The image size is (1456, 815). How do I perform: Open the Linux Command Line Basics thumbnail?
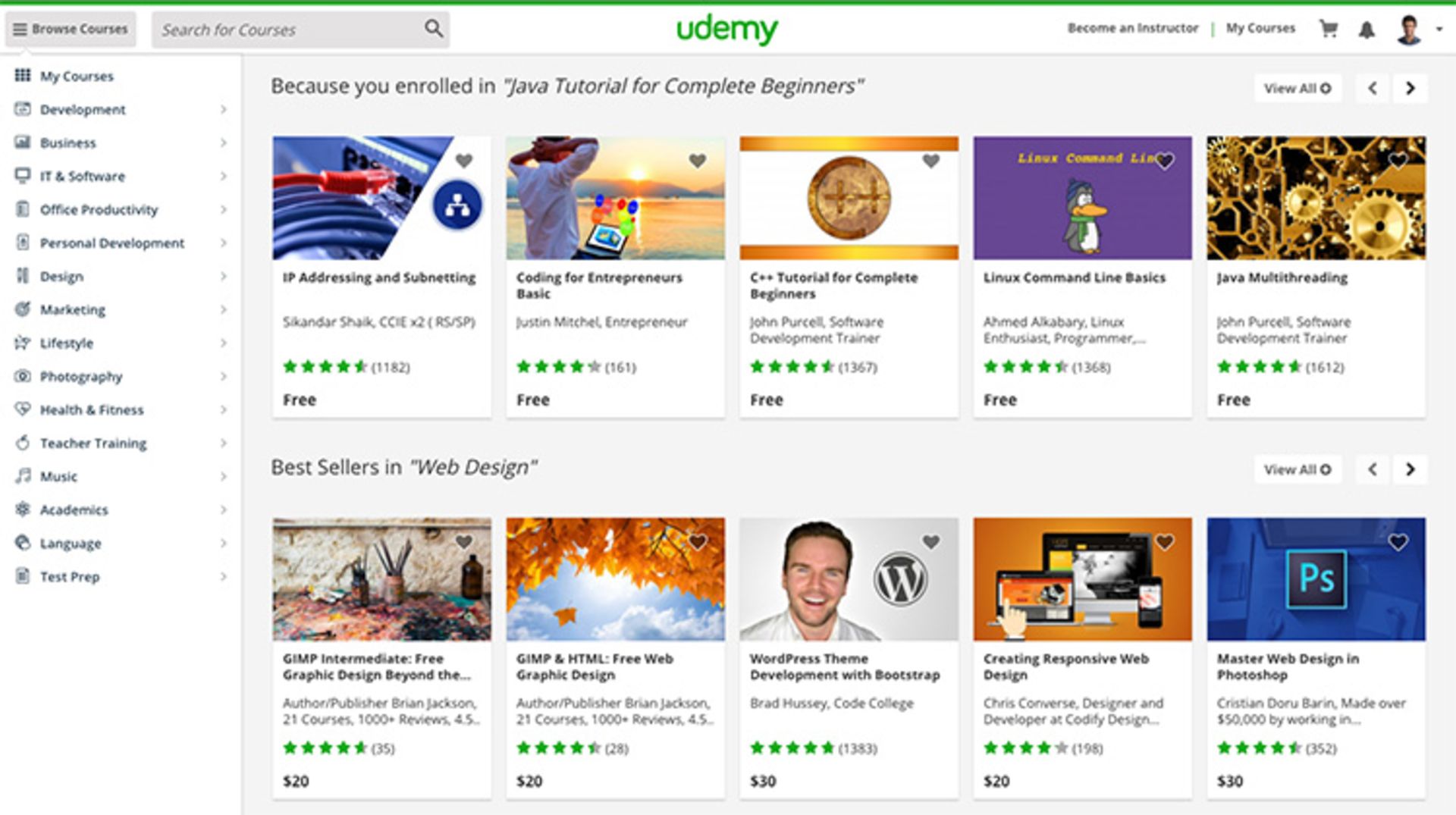tap(1083, 198)
